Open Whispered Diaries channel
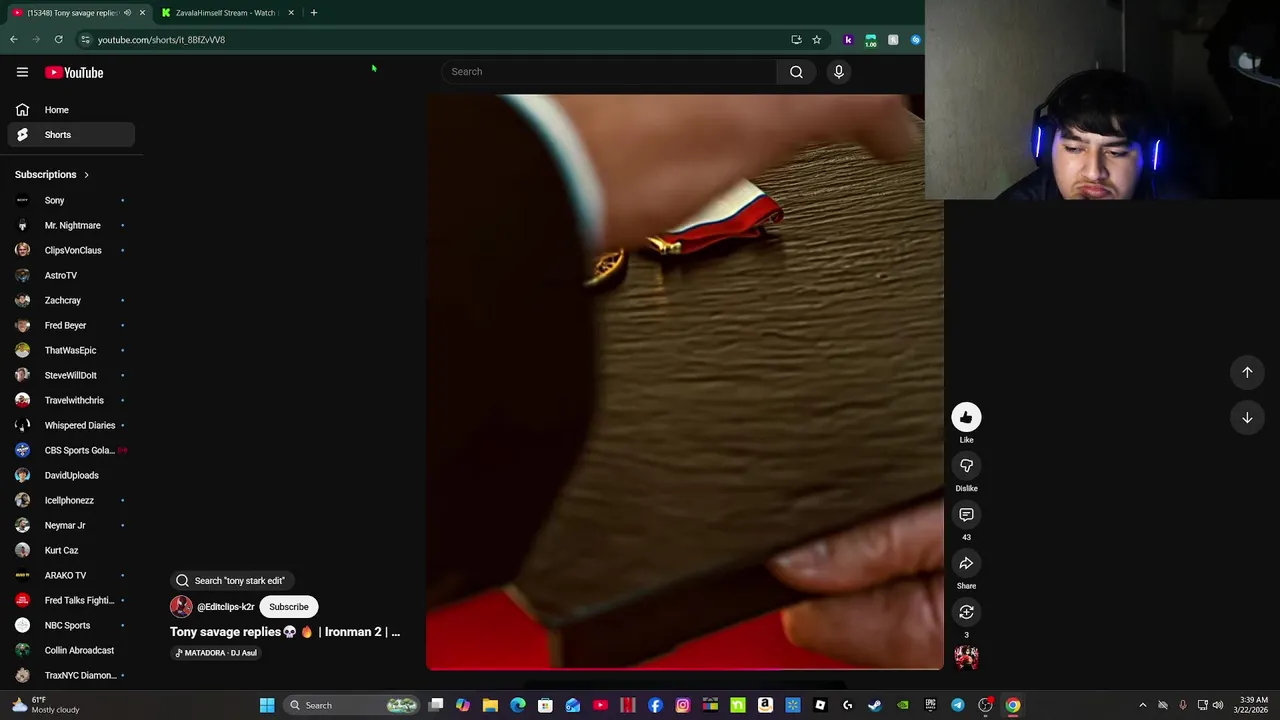Image resolution: width=1280 pixels, height=720 pixels. 71,425
